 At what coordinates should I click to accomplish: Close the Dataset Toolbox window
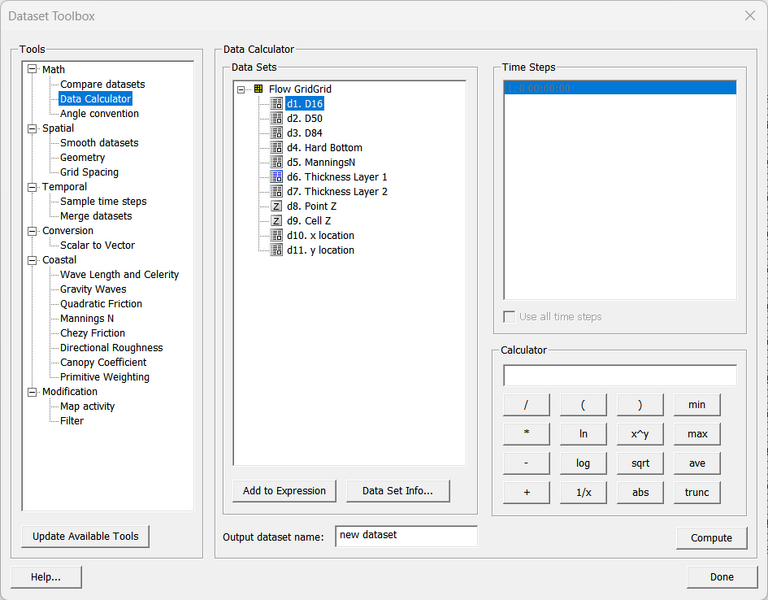click(x=750, y=16)
